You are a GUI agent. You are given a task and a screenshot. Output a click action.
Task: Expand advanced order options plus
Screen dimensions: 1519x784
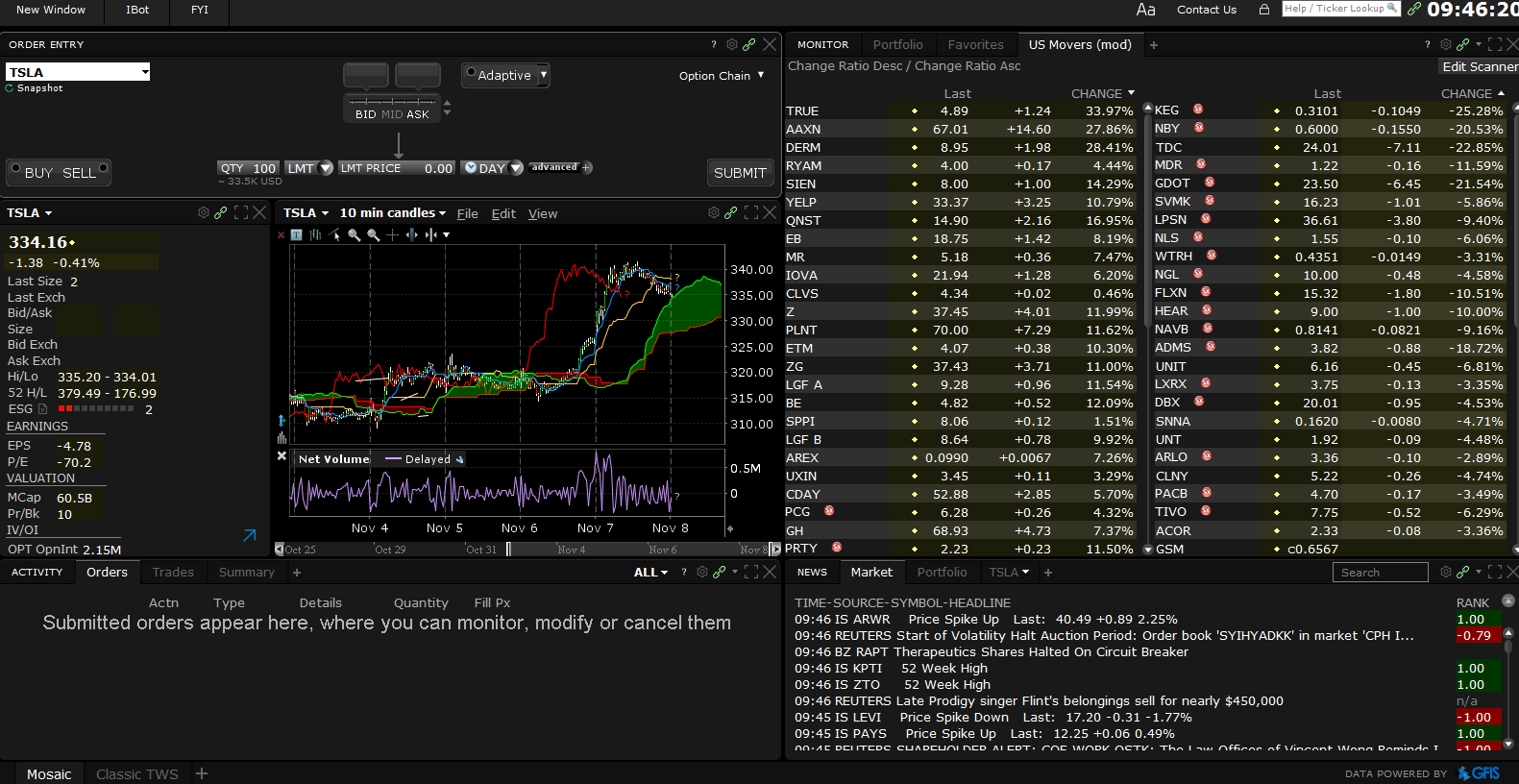[587, 167]
